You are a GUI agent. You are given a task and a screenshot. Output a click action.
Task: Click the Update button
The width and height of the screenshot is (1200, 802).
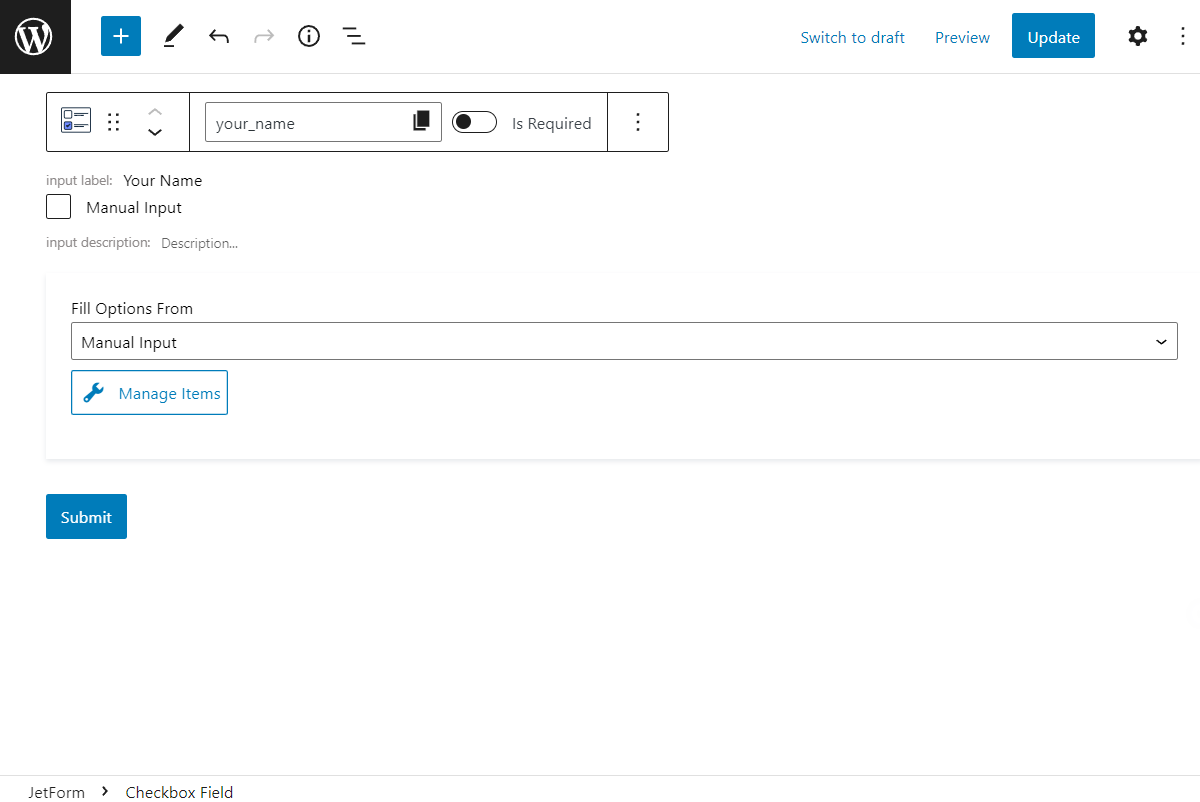(x=1053, y=36)
